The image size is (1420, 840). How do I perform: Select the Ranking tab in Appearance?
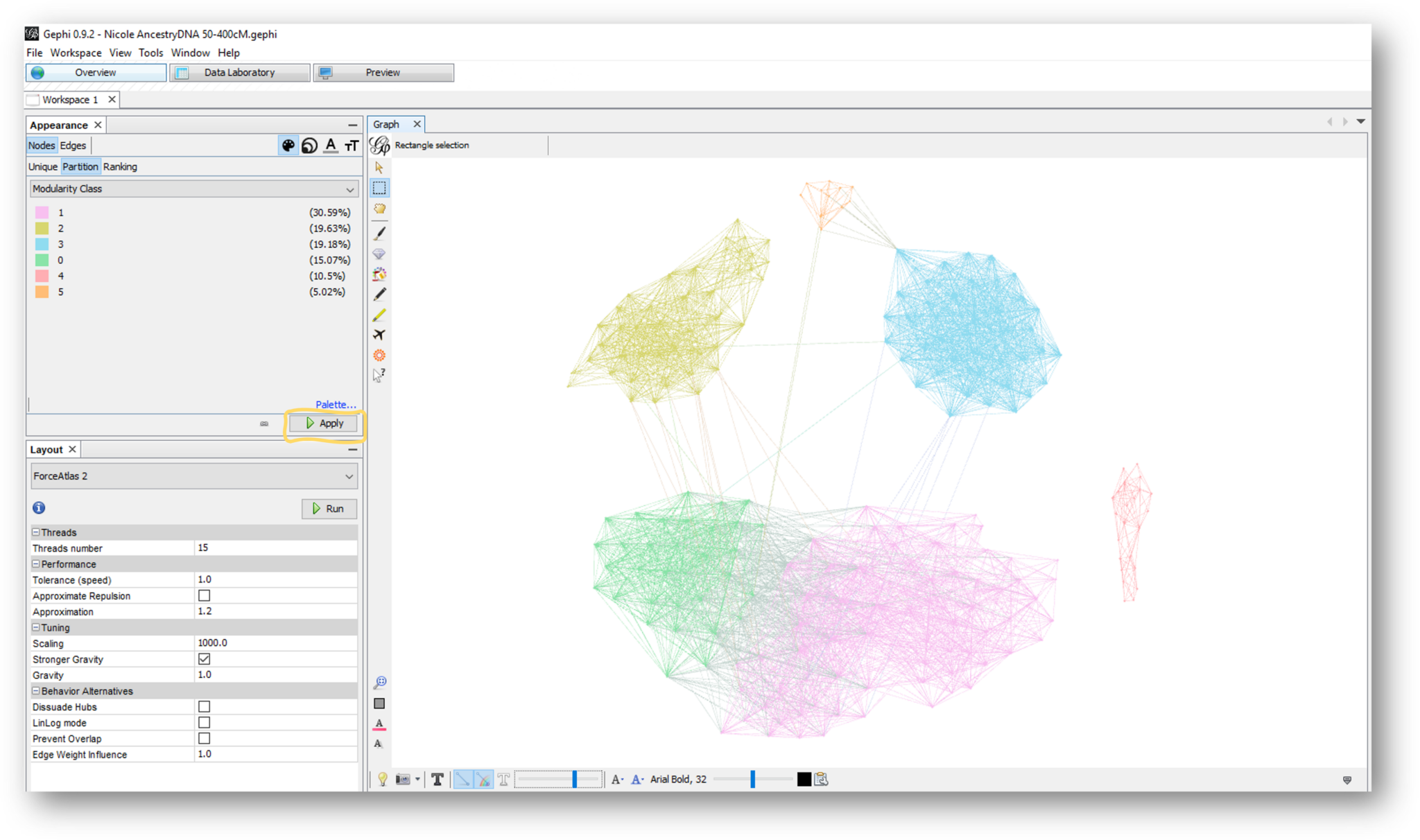120,167
